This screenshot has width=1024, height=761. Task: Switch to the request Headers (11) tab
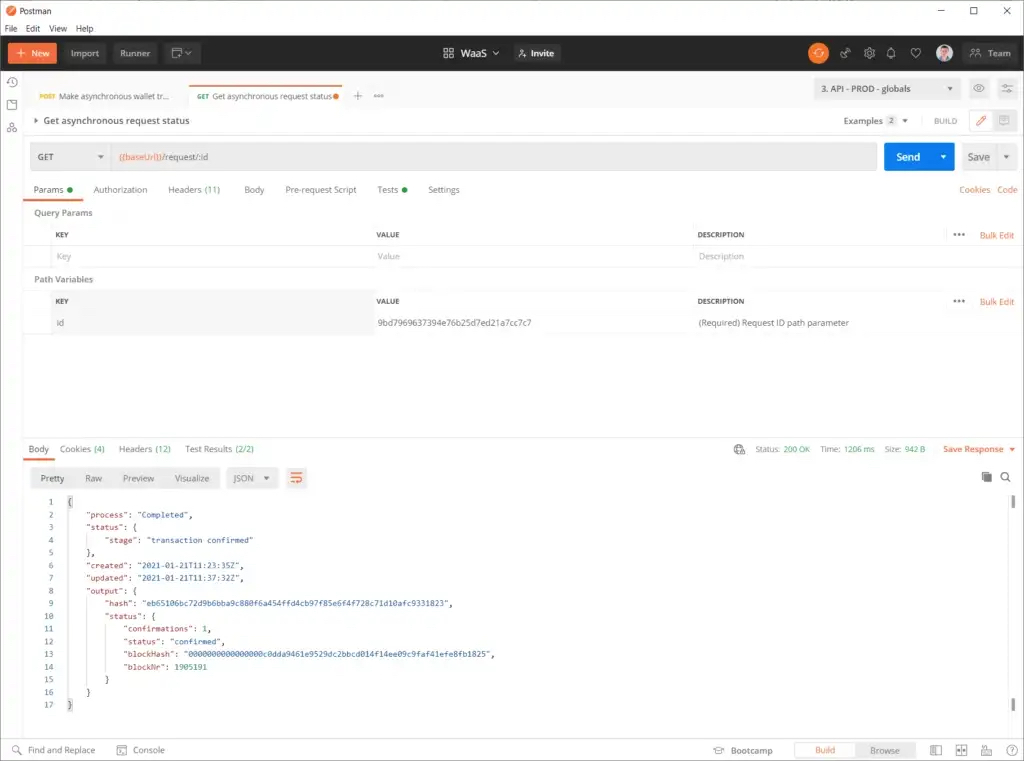pos(194,189)
